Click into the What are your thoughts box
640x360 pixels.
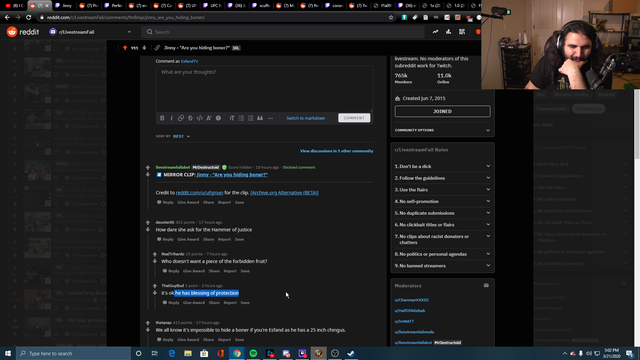[264, 89]
